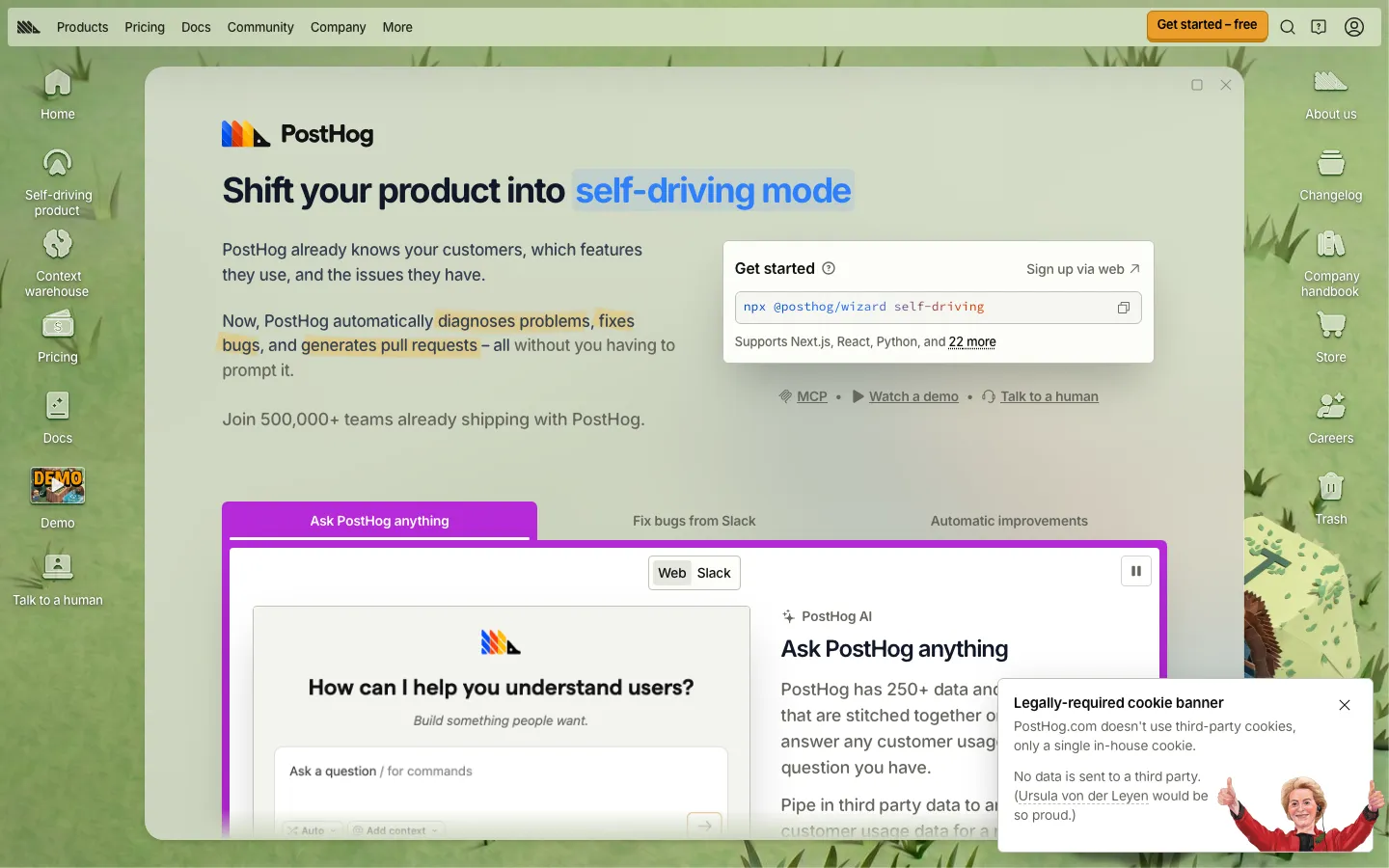1389x868 pixels.
Task: Open the Careers desktop icon
Action: pos(1331,418)
